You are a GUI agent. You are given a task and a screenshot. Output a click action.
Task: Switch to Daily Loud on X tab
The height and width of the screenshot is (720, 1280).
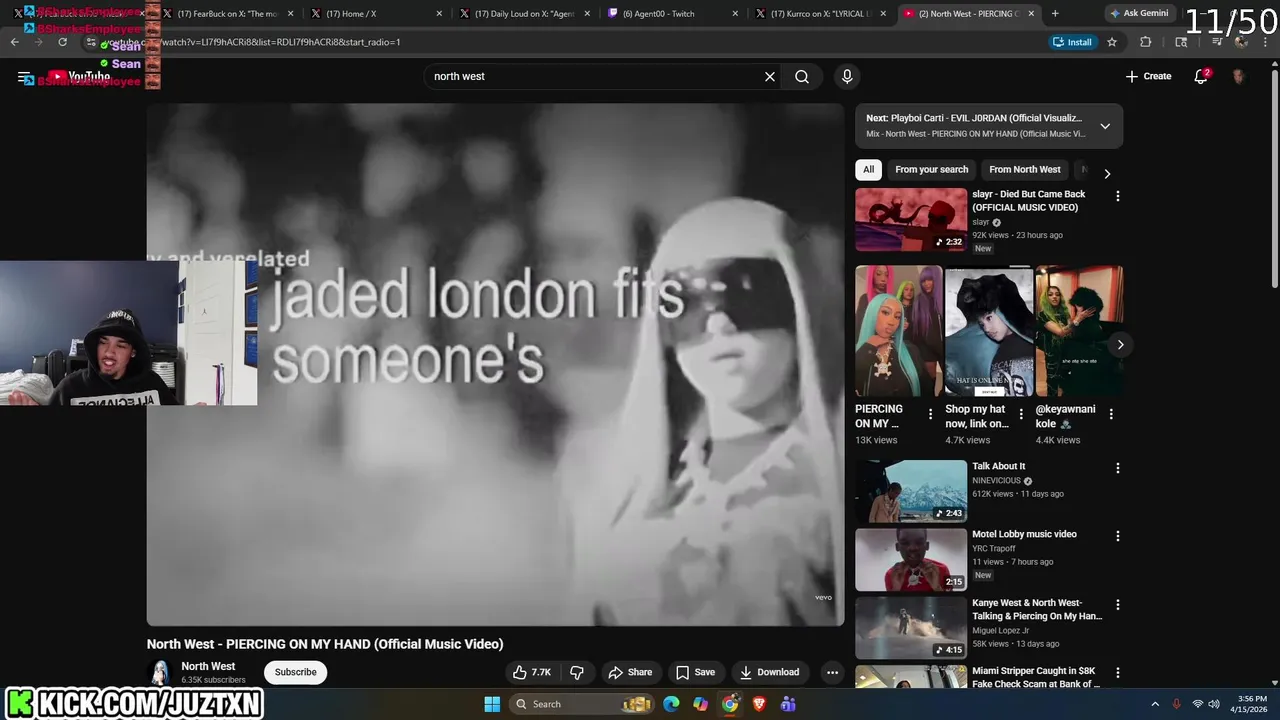[527, 14]
